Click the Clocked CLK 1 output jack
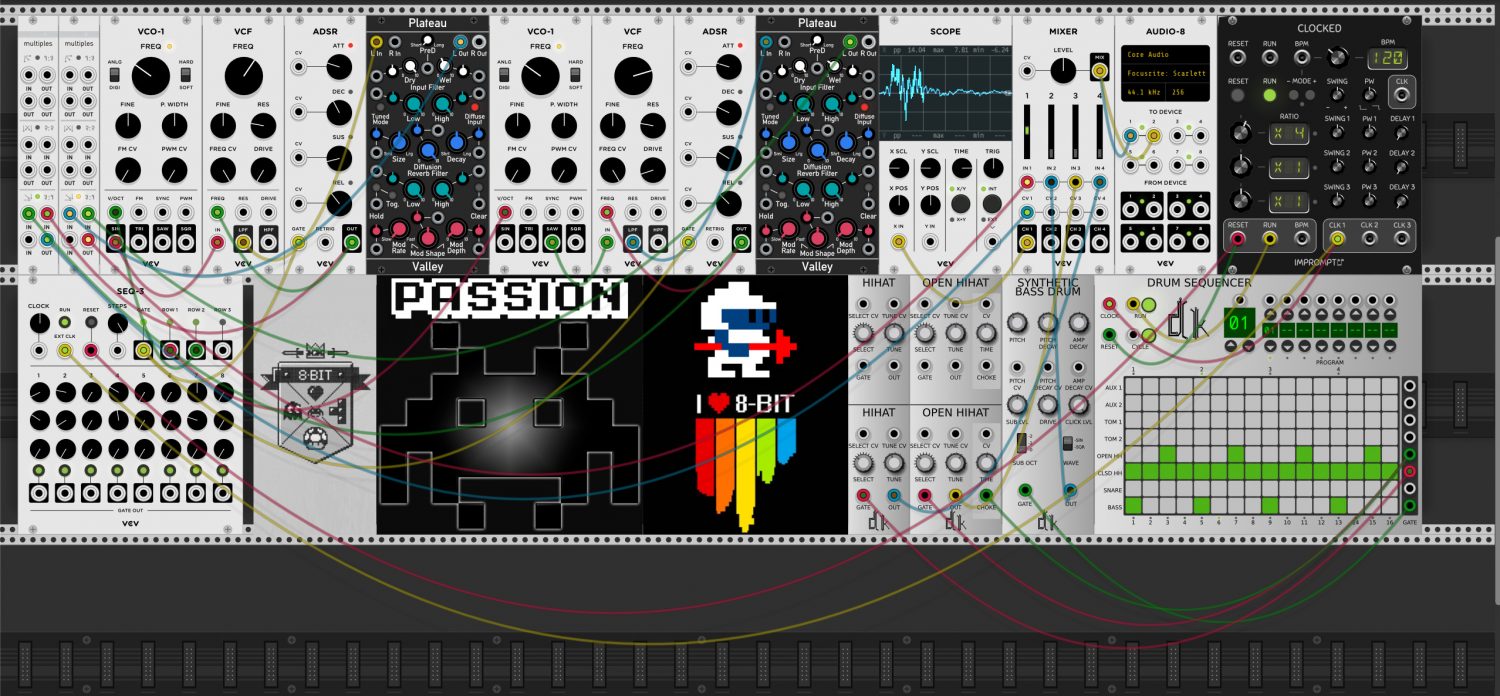 coord(1337,239)
